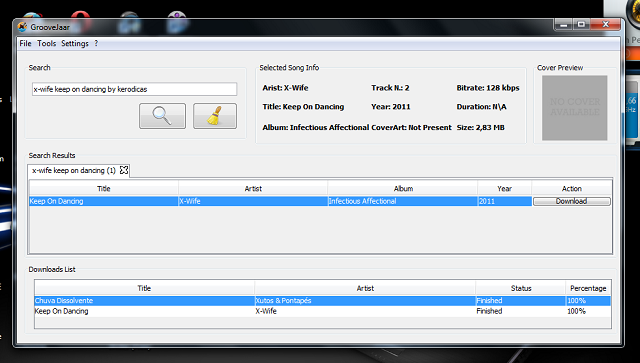Click the Duration: N\A label
This screenshot has height=363, width=640.
click(x=481, y=107)
